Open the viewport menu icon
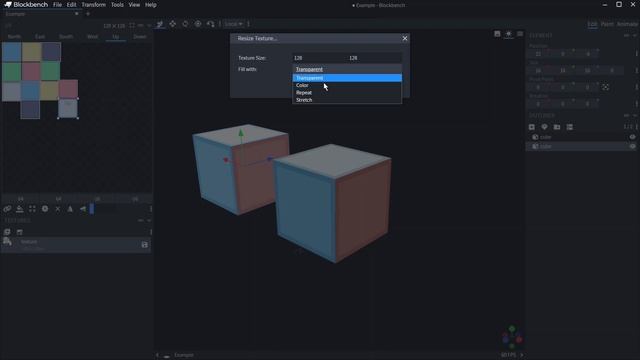640x360 pixels. pyautogui.click(x=520, y=34)
